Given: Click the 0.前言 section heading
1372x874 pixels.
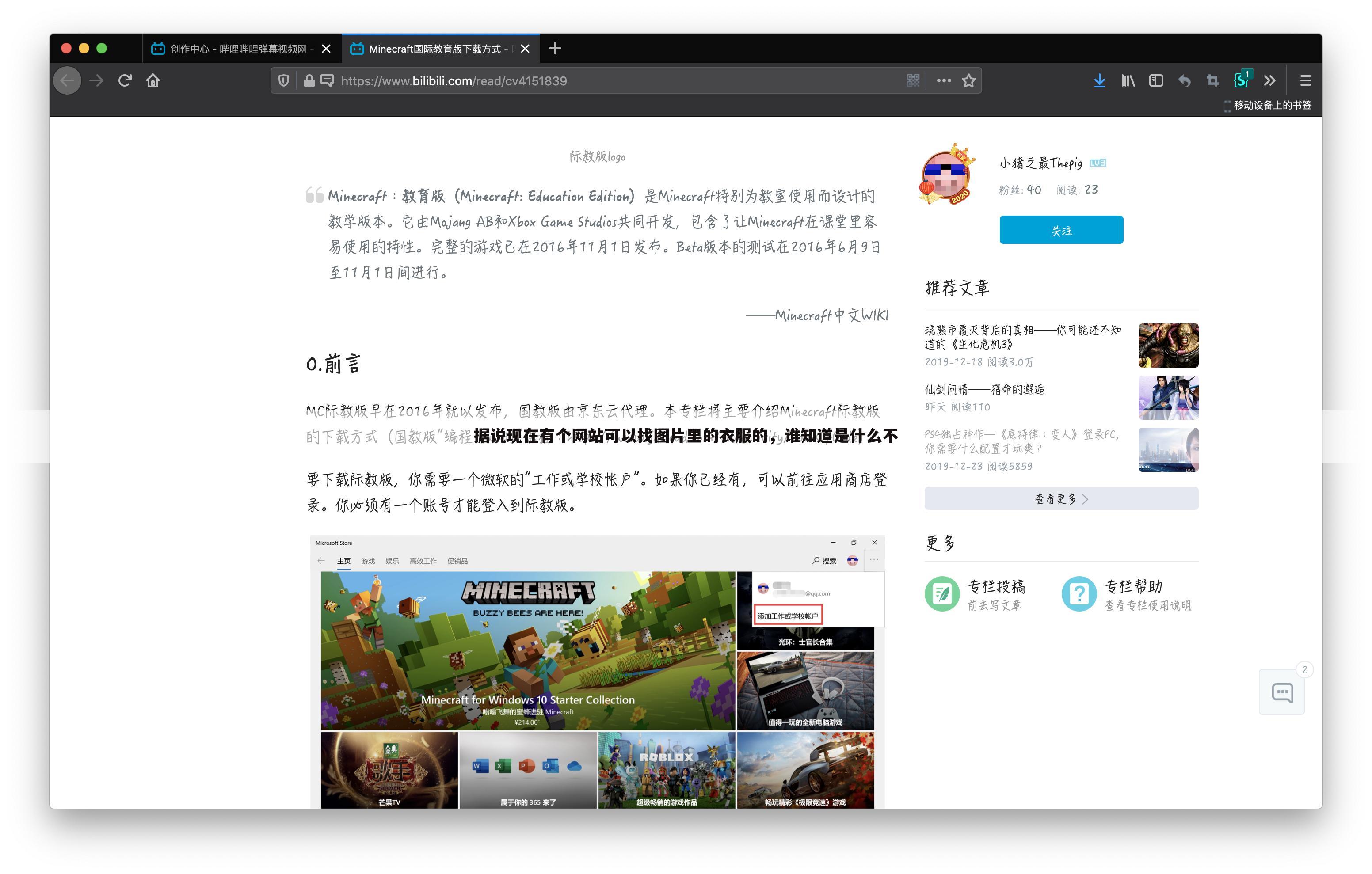Looking at the screenshot, I should 333,364.
